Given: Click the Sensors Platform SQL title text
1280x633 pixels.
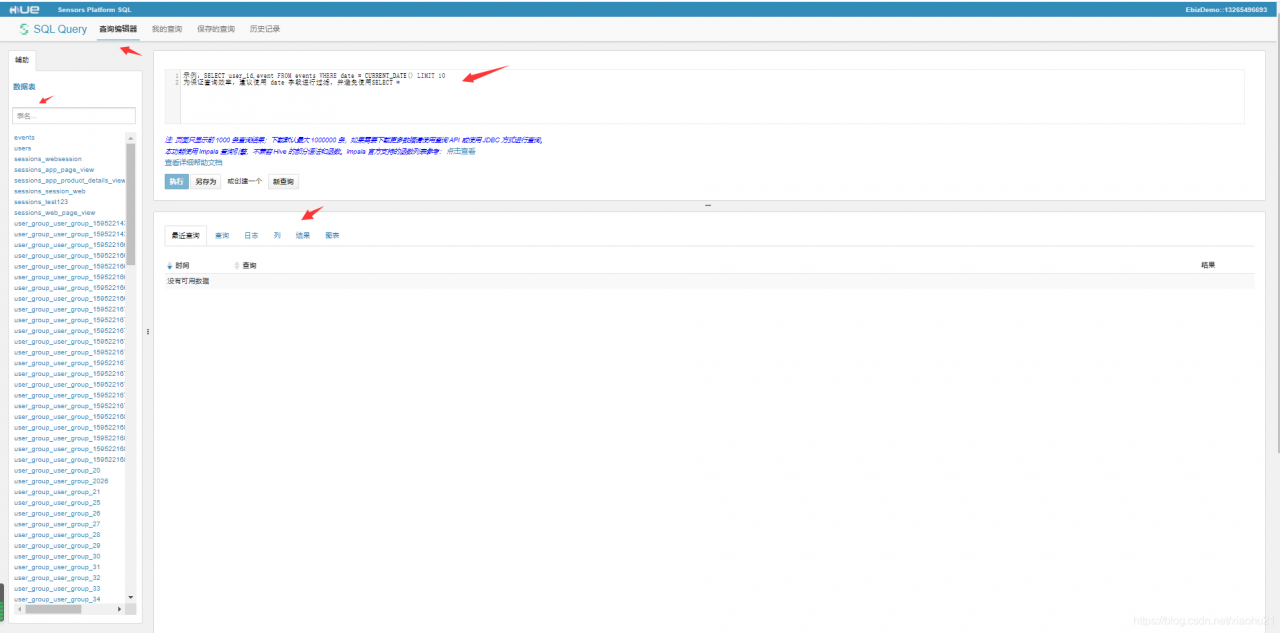Looking at the screenshot, I should (x=92, y=8).
